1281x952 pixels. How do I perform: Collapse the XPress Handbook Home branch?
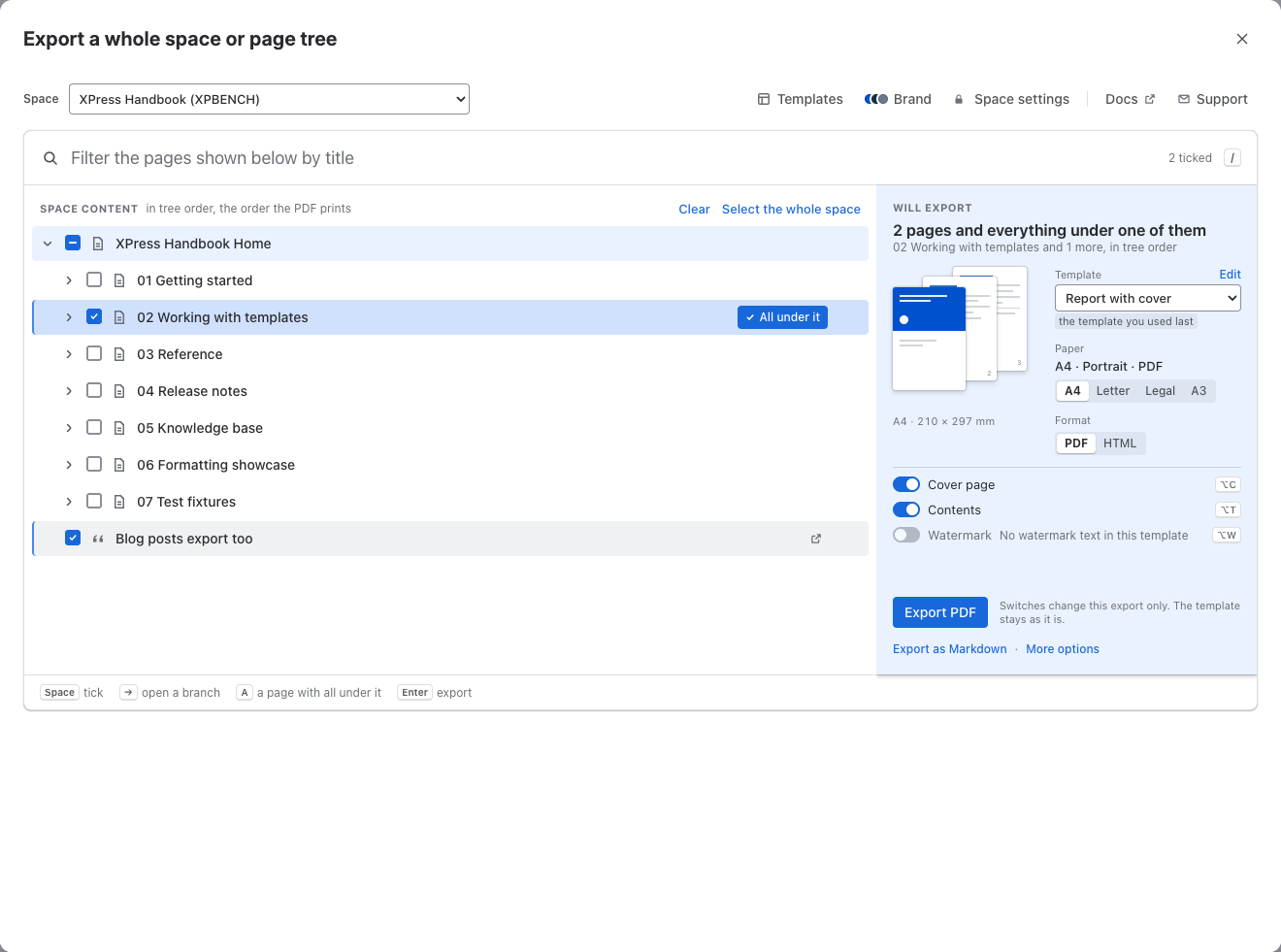[48, 244]
